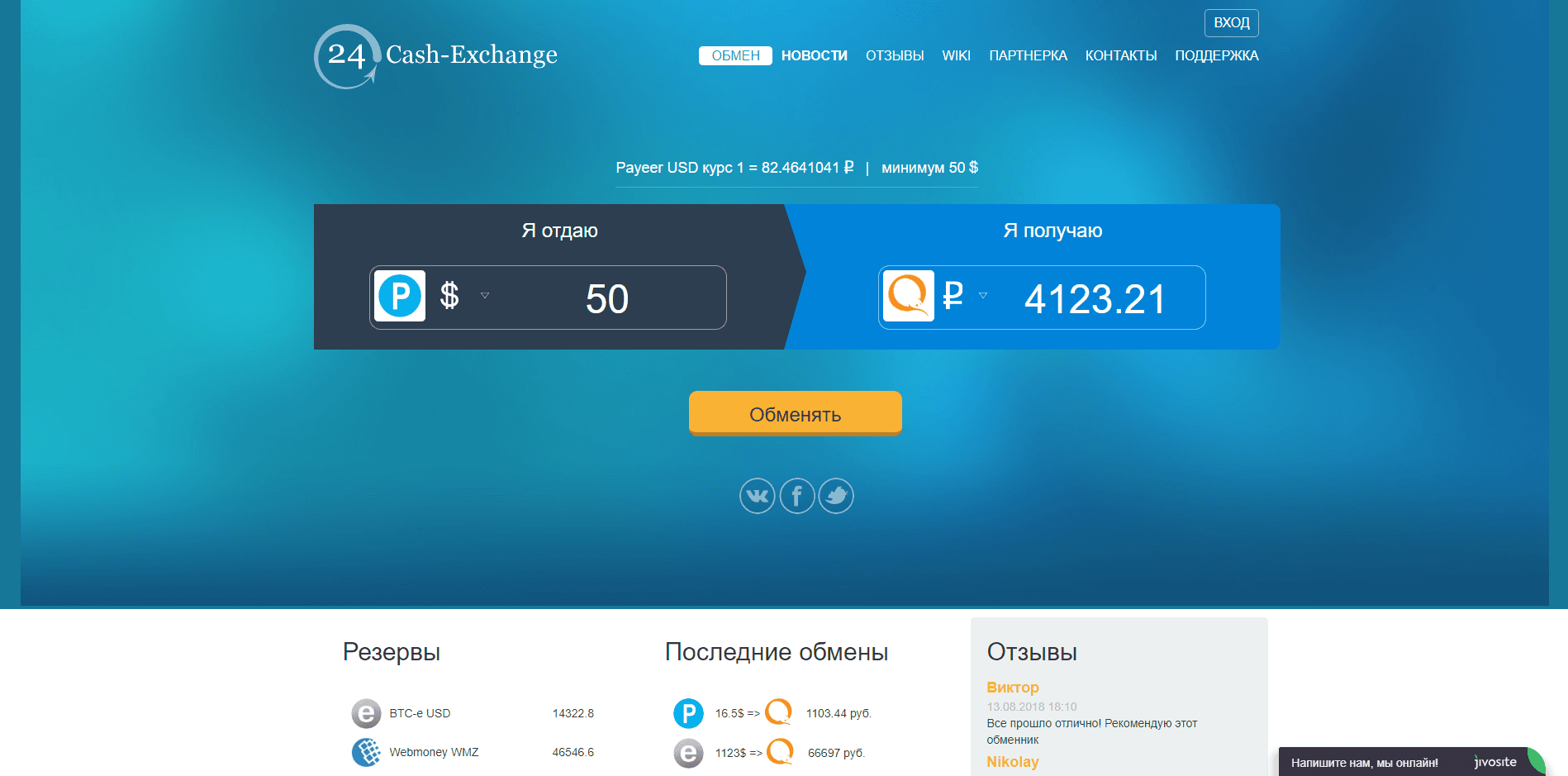Click the 24 Cash-Exchange logo
Screen dimensions: 1568x776
[435, 55]
